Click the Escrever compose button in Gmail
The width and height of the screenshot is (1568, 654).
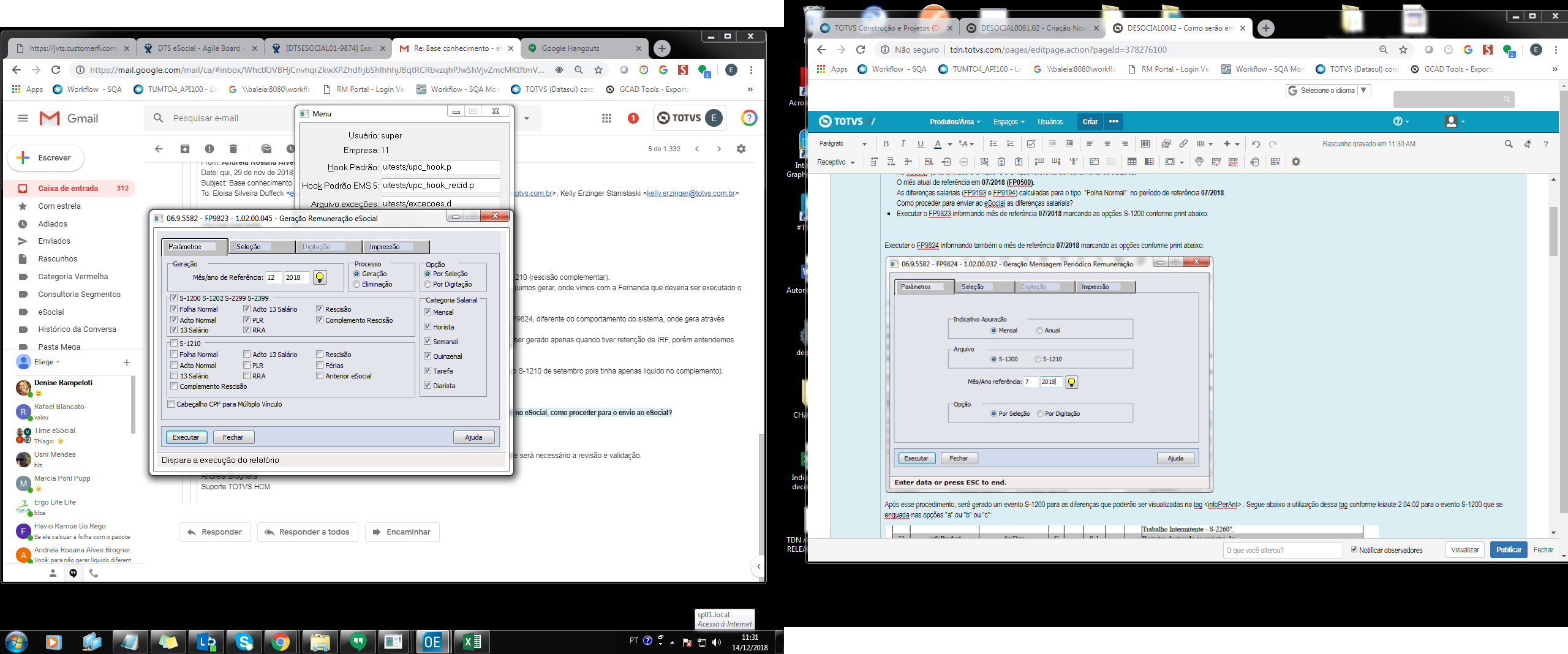coord(46,157)
